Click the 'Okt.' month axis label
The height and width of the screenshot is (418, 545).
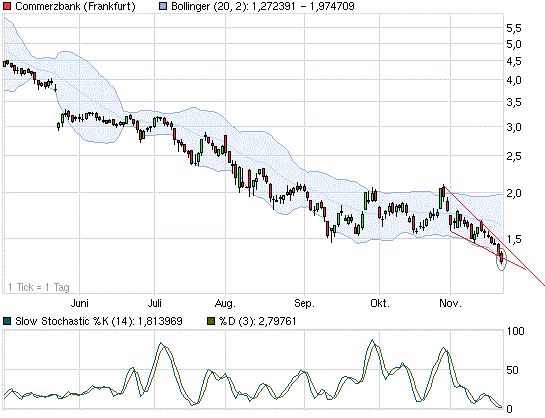pos(380,303)
